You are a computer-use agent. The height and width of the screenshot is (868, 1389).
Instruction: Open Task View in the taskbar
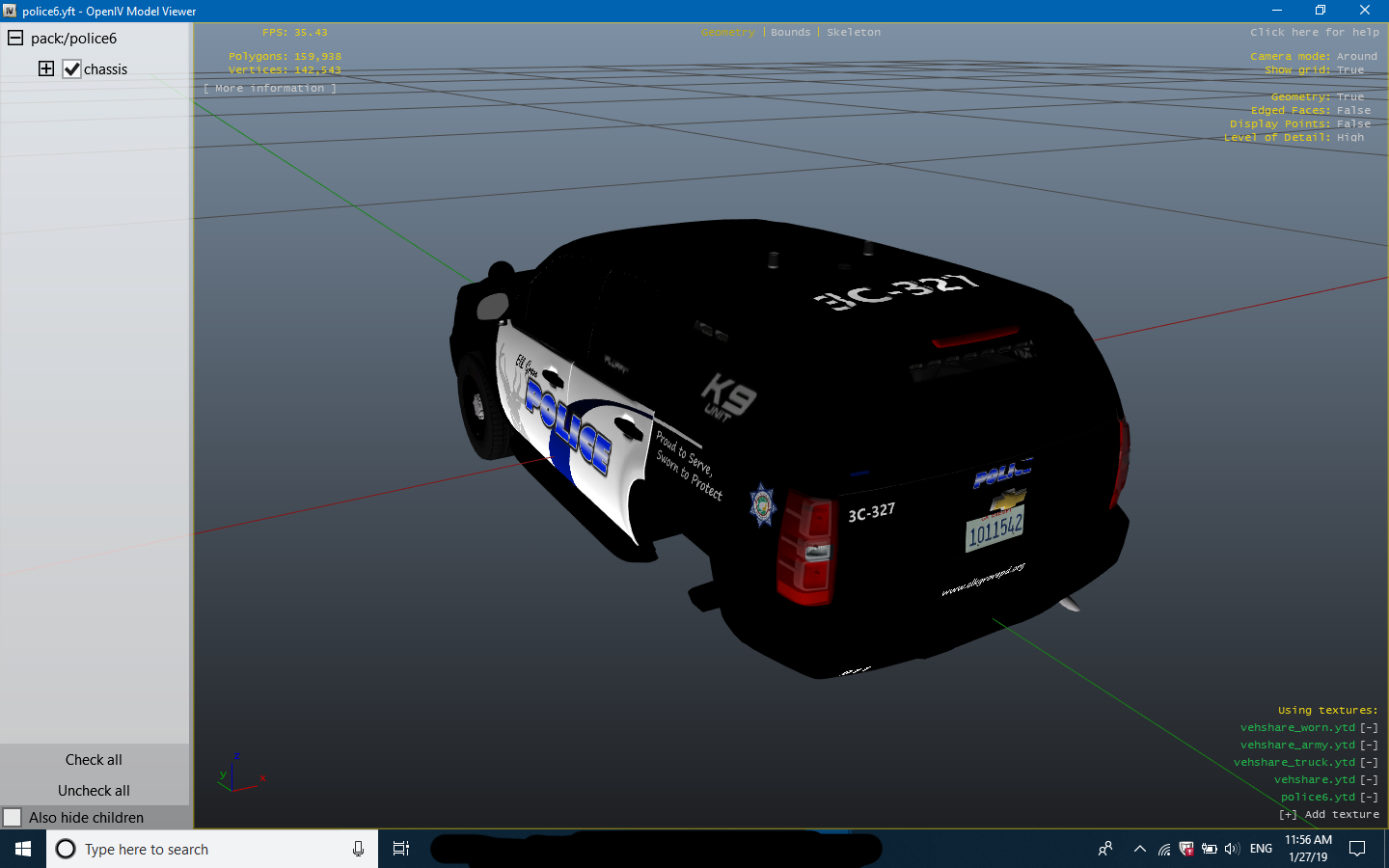[x=401, y=849]
